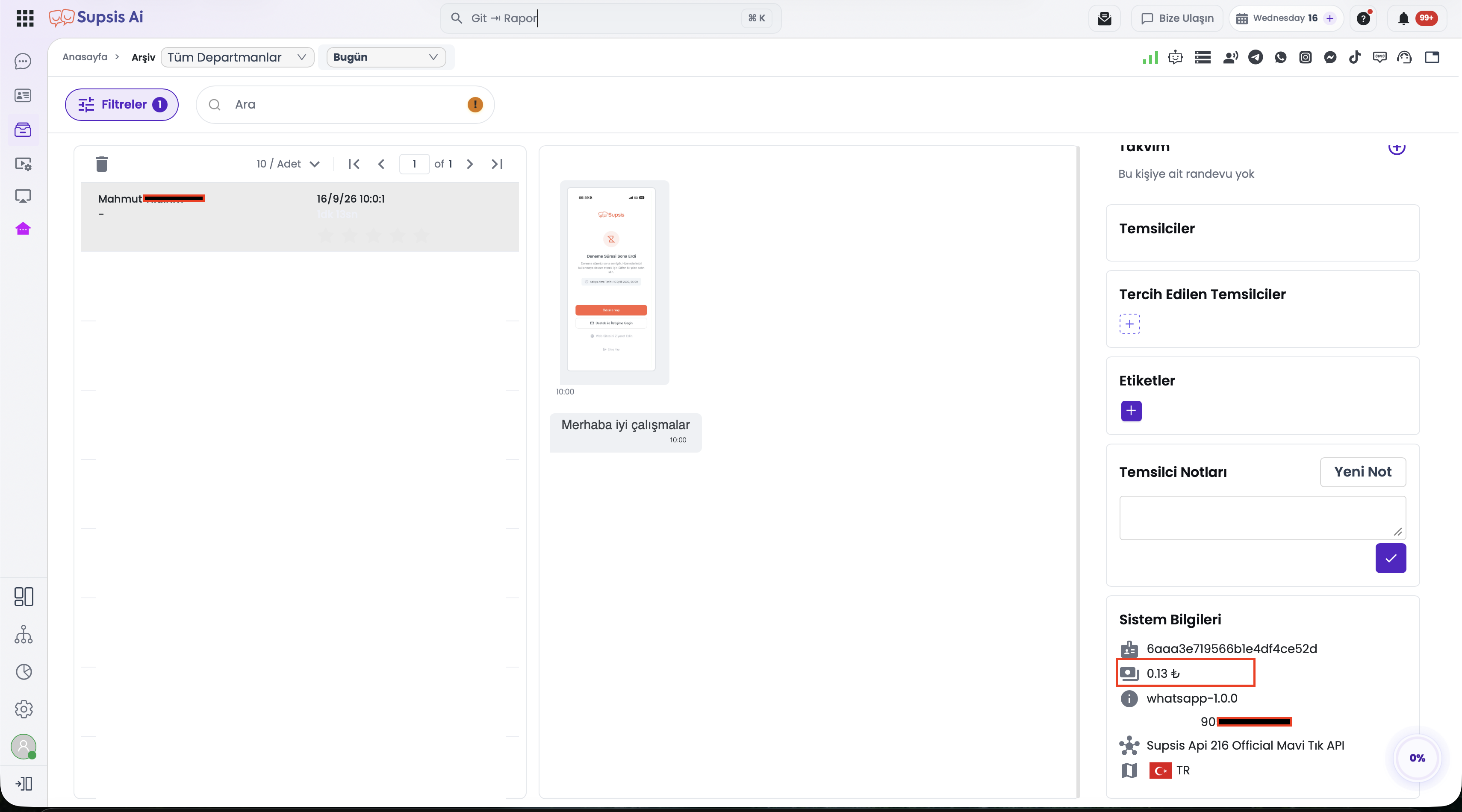
Task: Click the user avatar in sidebar
Action: [x=23, y=746]
